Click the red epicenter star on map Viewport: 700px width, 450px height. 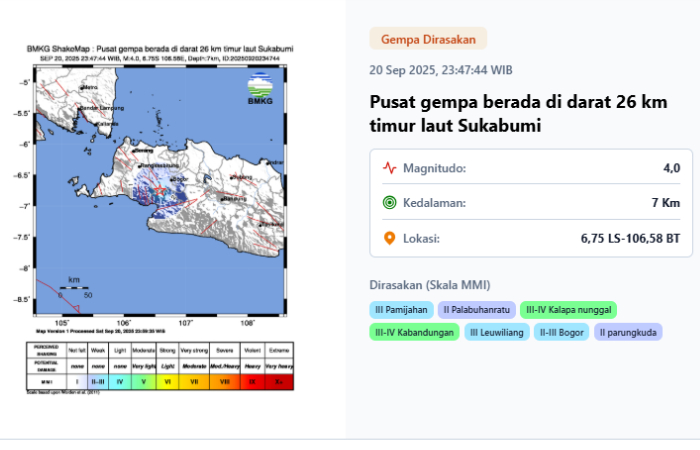pos(160,191)
